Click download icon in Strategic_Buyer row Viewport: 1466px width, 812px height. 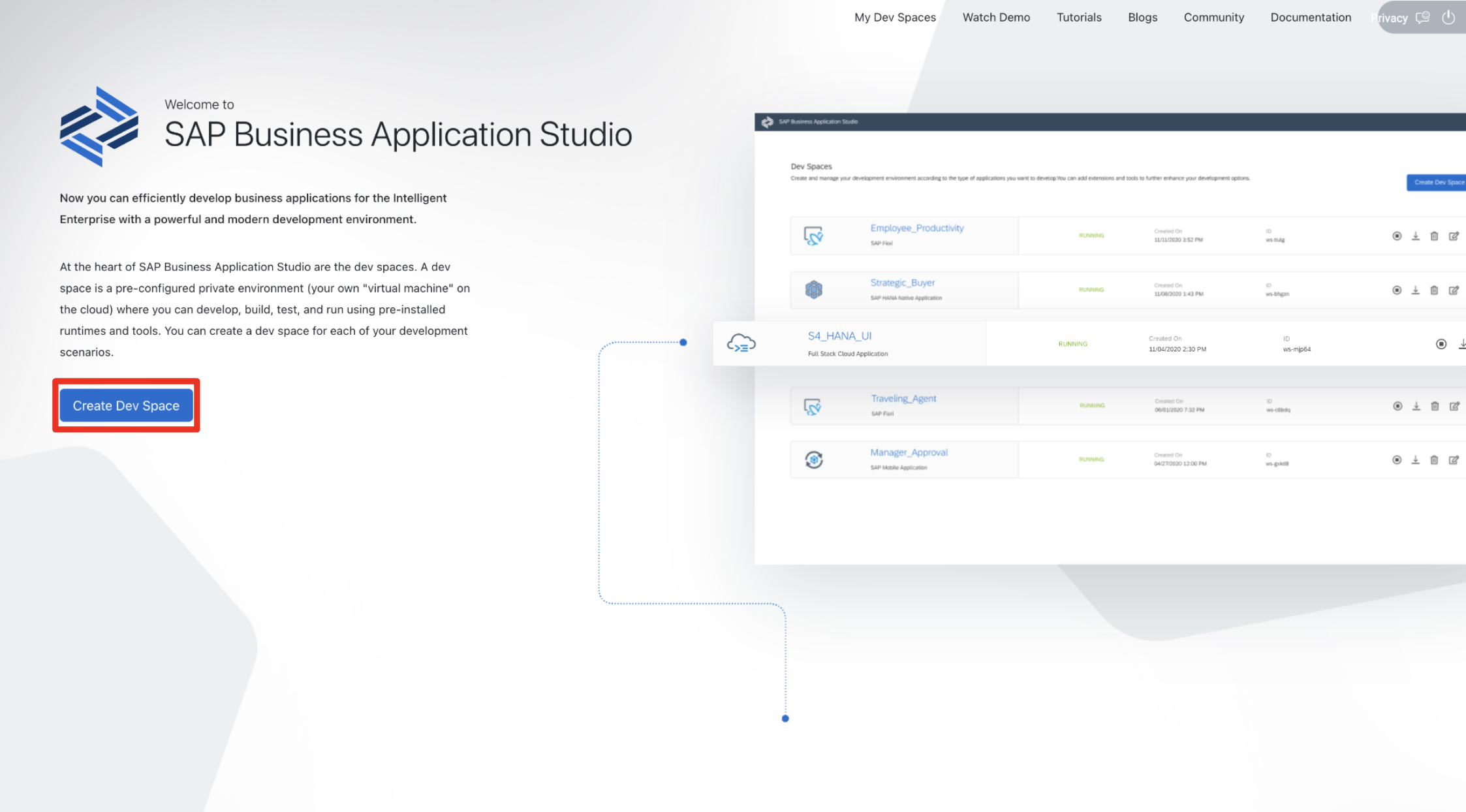(x=1415, y=290)
